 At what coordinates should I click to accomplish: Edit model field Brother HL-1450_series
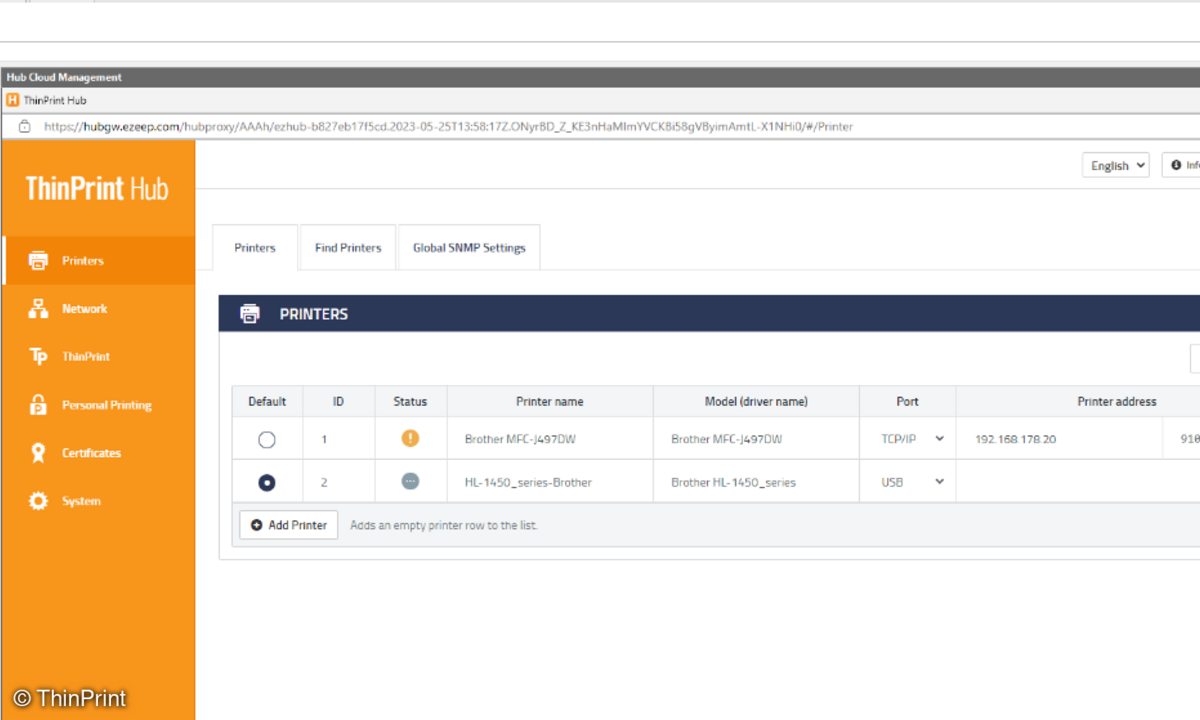click(756, 482)
